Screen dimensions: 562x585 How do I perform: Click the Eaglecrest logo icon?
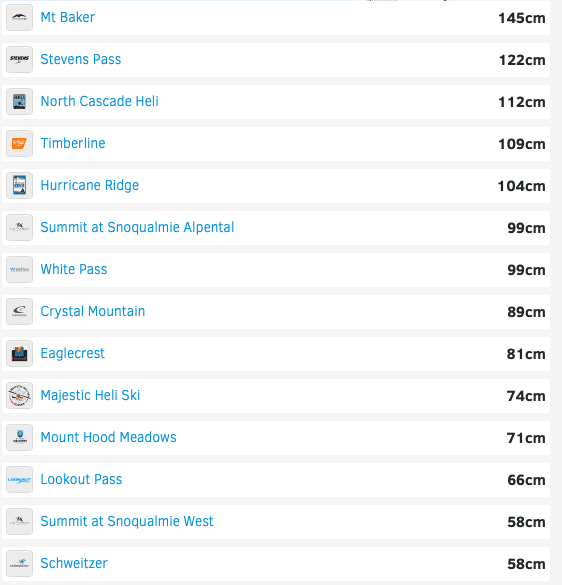click(x=19, y=353)
